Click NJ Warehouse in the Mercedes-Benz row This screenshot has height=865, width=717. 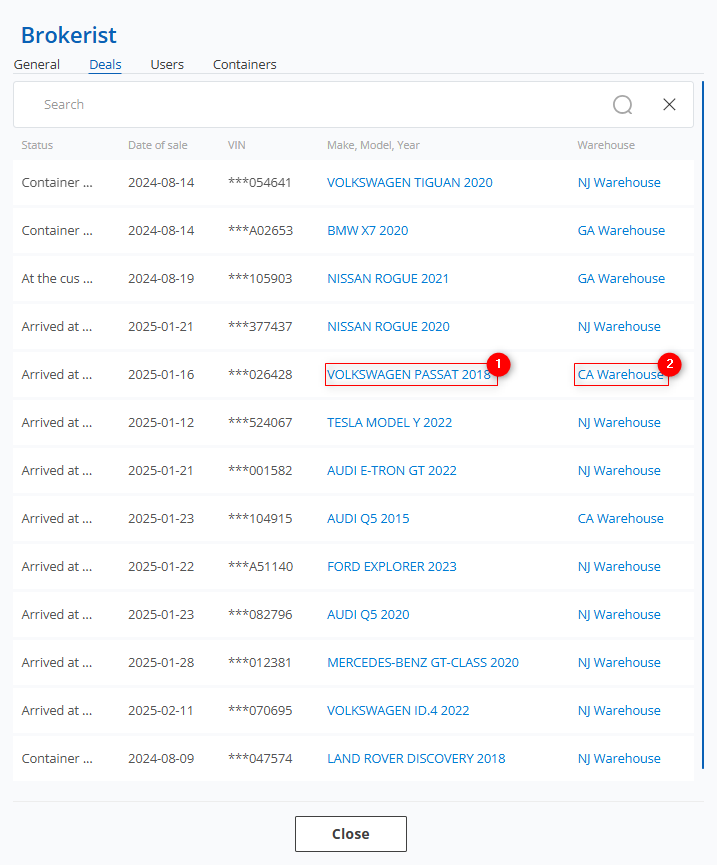619,663
